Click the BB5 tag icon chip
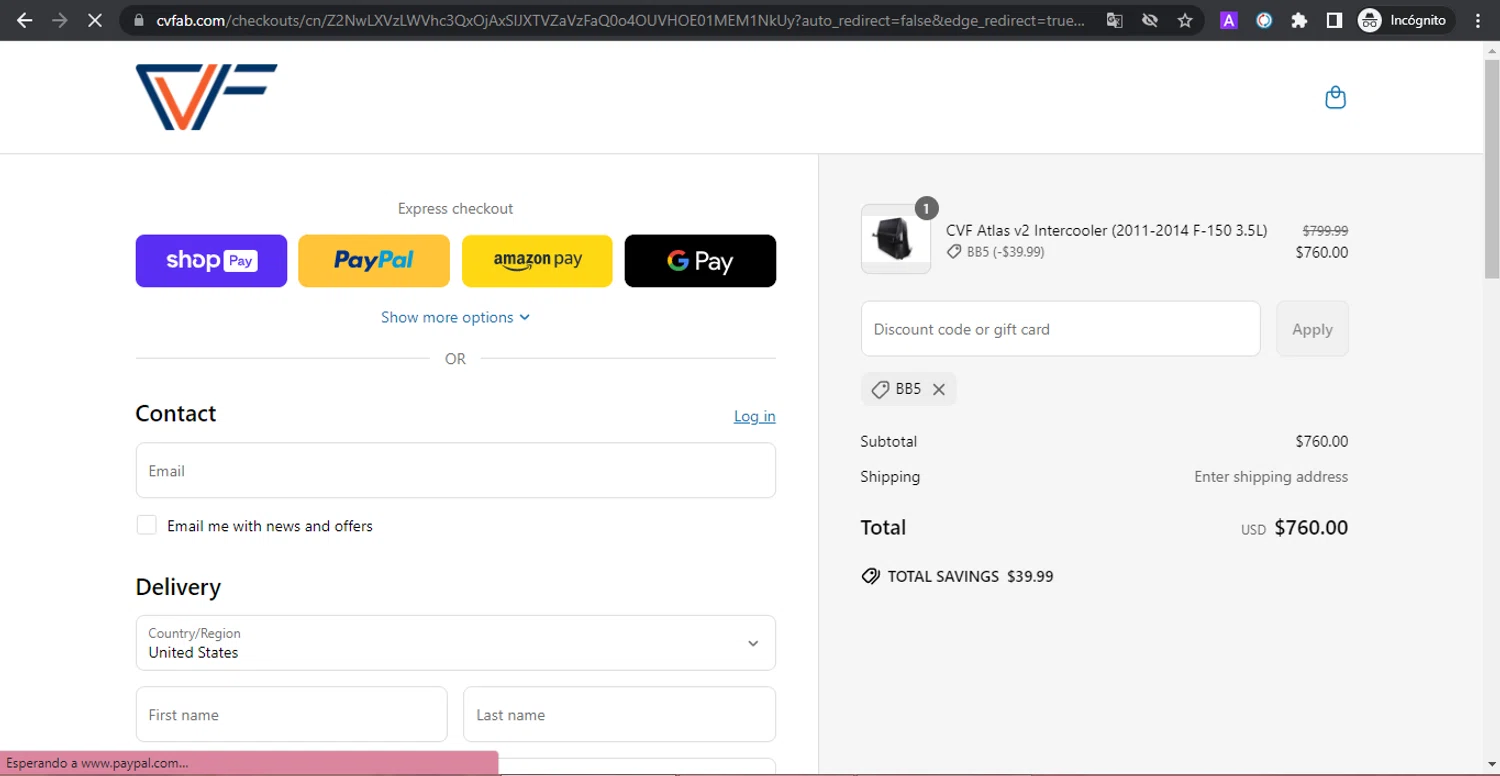Screen dimensions: 1500x776 pyautogui.click(x=880, y=390)
